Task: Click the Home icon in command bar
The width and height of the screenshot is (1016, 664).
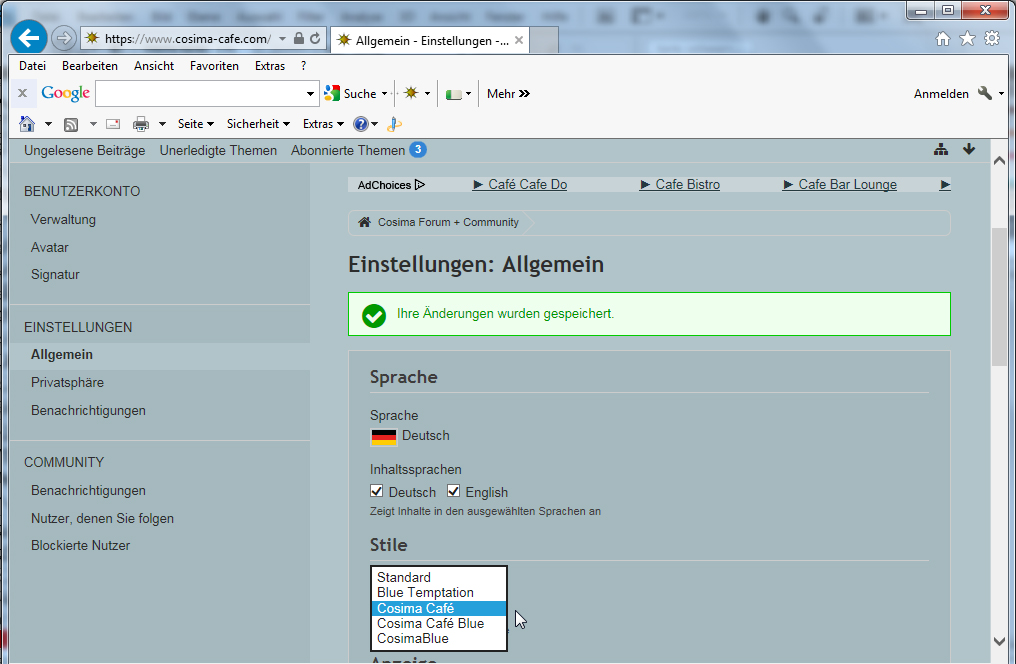Action: click(28, 124)
